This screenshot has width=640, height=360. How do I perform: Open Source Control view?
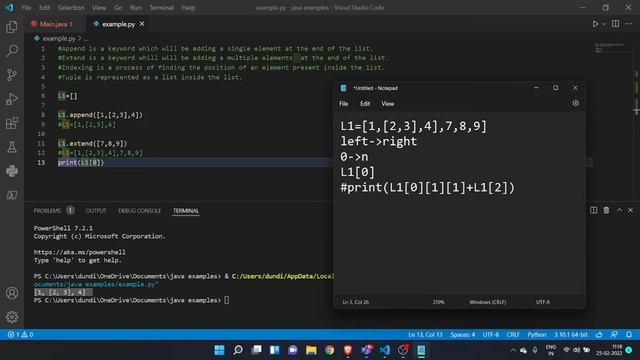coord(12,75)
